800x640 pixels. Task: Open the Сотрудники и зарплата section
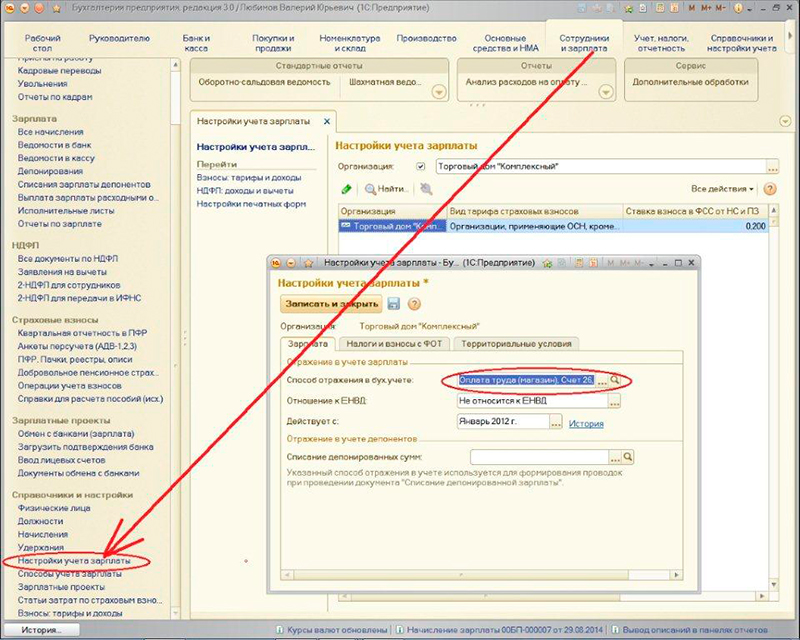point(585,43)
